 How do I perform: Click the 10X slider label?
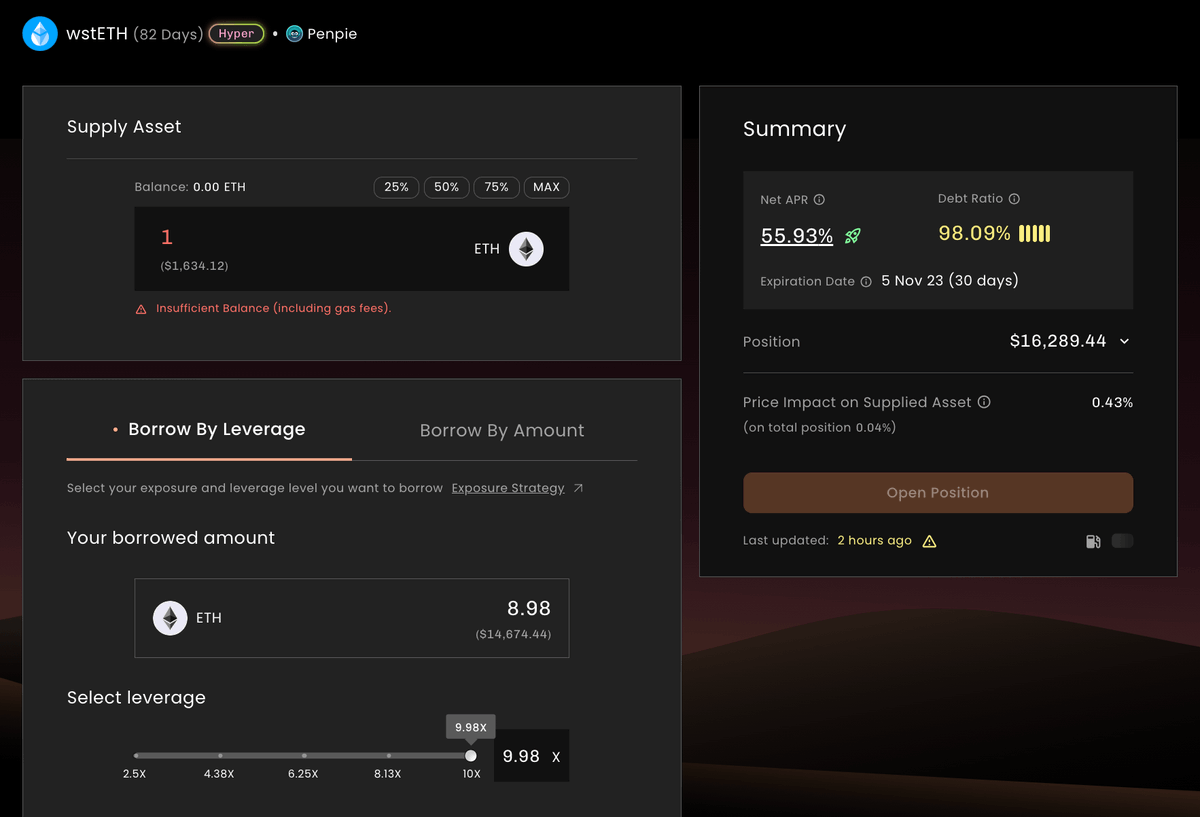(471, 774)
